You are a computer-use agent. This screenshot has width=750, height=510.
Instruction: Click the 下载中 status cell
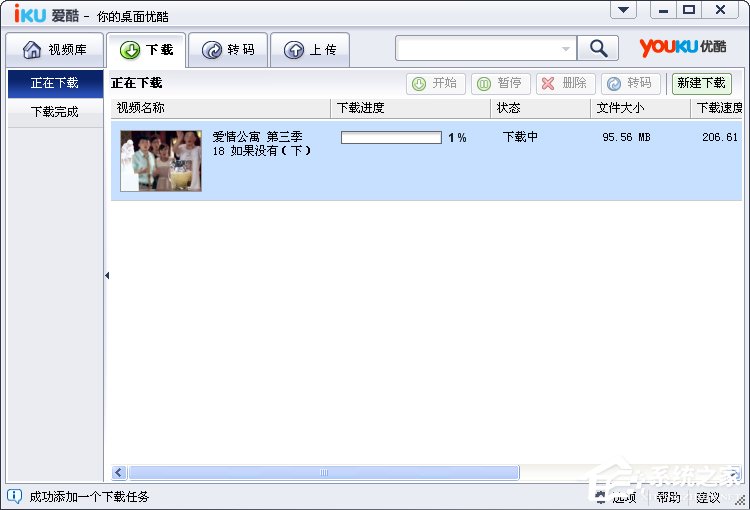pyautogui.click(x=520, y=137)
